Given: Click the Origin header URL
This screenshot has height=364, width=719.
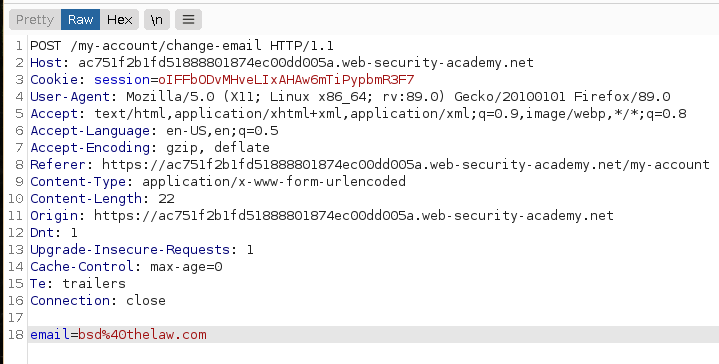Looking at the screenshot, I should click(354, 215).
